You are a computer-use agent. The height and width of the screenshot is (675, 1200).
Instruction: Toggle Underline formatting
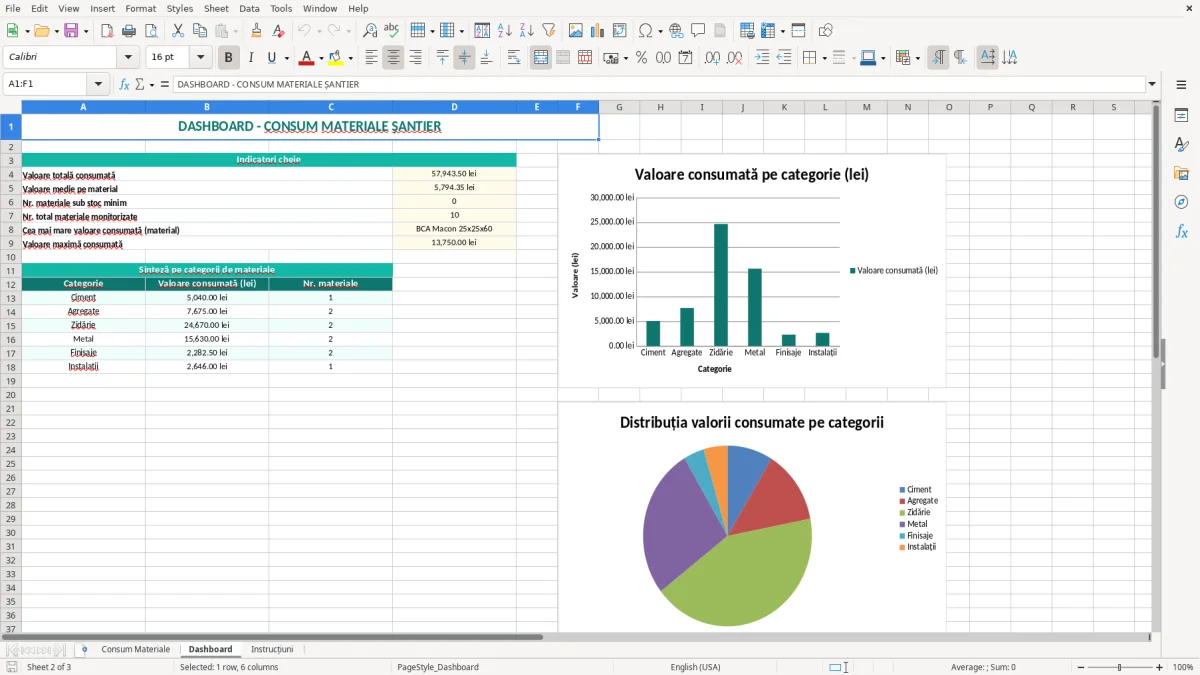(x=271, y=58)
